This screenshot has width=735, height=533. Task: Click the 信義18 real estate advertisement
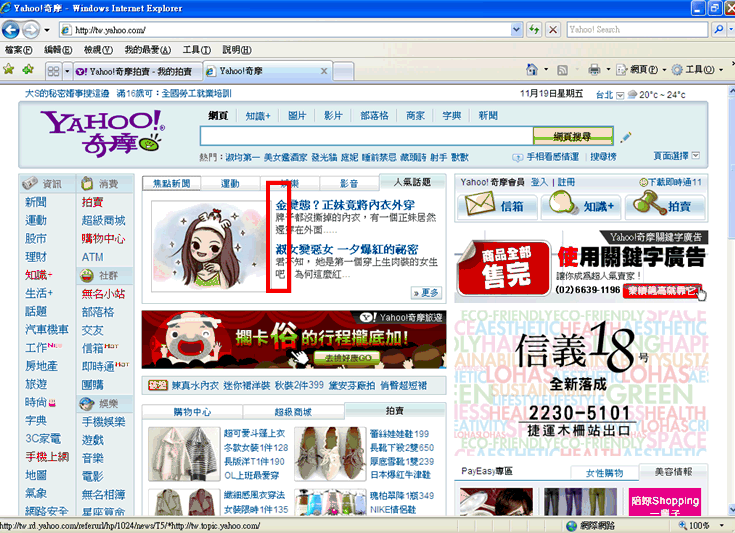[x=581, y=382]
